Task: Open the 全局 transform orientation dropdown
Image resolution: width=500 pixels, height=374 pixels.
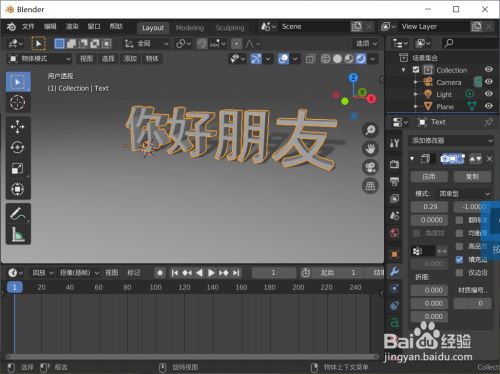Action: 146,44
